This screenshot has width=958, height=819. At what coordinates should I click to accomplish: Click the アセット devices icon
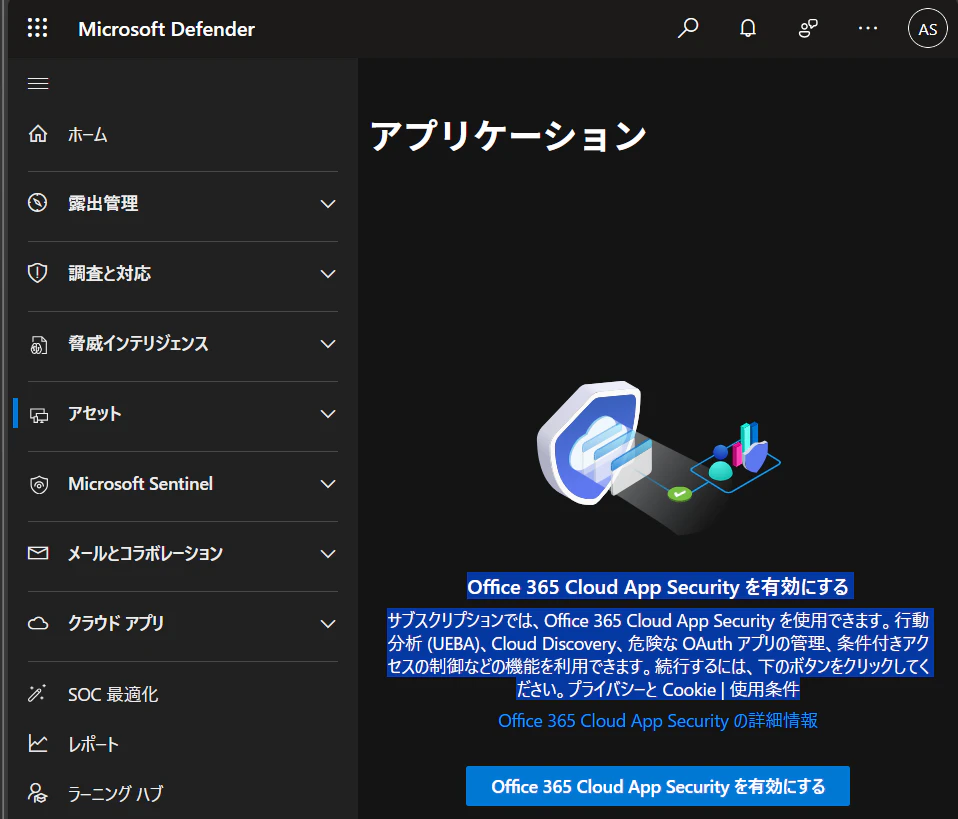tap(39, 416)
